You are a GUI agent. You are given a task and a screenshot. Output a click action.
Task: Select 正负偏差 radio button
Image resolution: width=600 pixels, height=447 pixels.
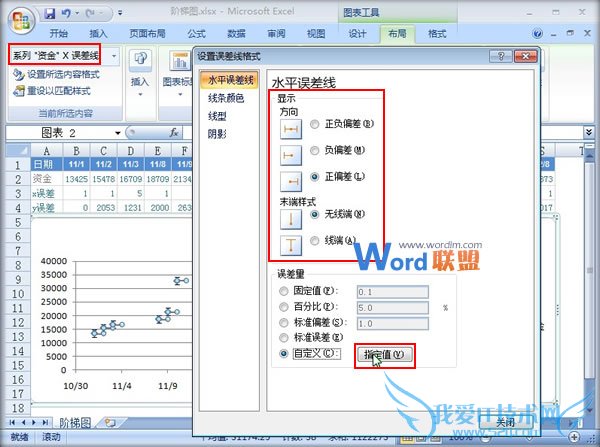click(315, 124)
